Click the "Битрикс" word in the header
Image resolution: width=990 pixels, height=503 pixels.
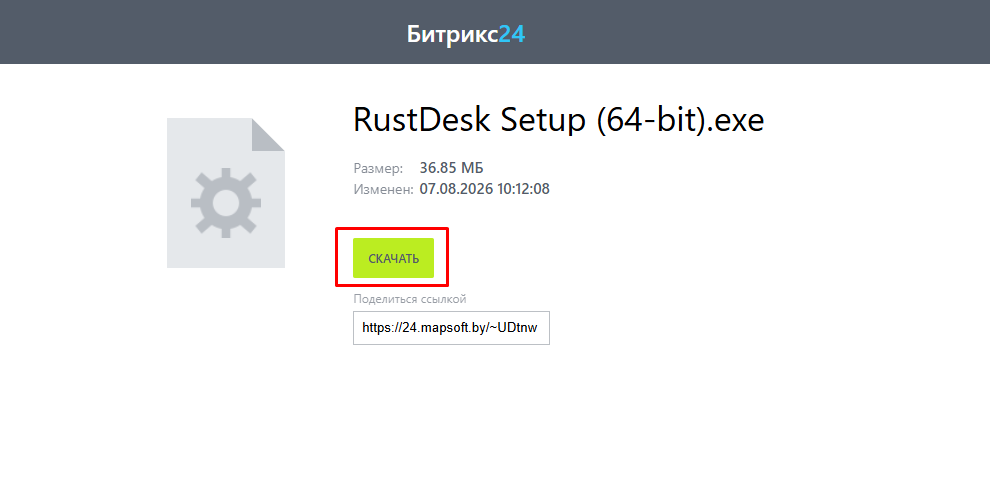453,35
